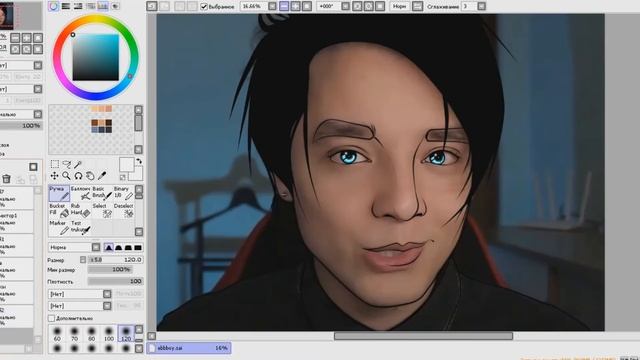Choose the 60 brush size preset
The height and width of the screenshot is (360, 640).
coord(57,333)
